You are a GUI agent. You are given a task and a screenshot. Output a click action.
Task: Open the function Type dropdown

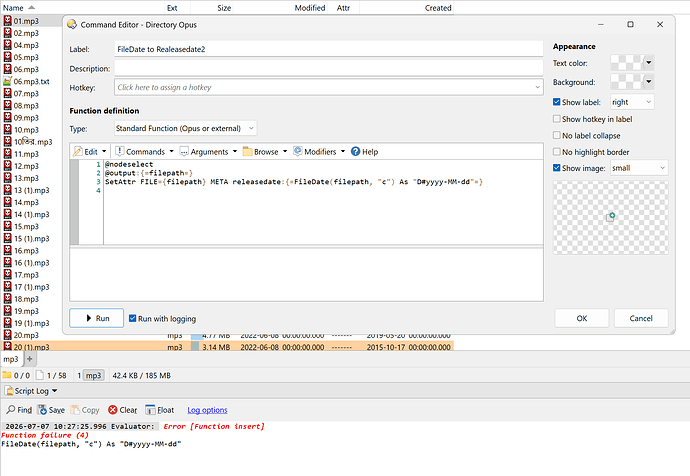click(x=185, y=128)
